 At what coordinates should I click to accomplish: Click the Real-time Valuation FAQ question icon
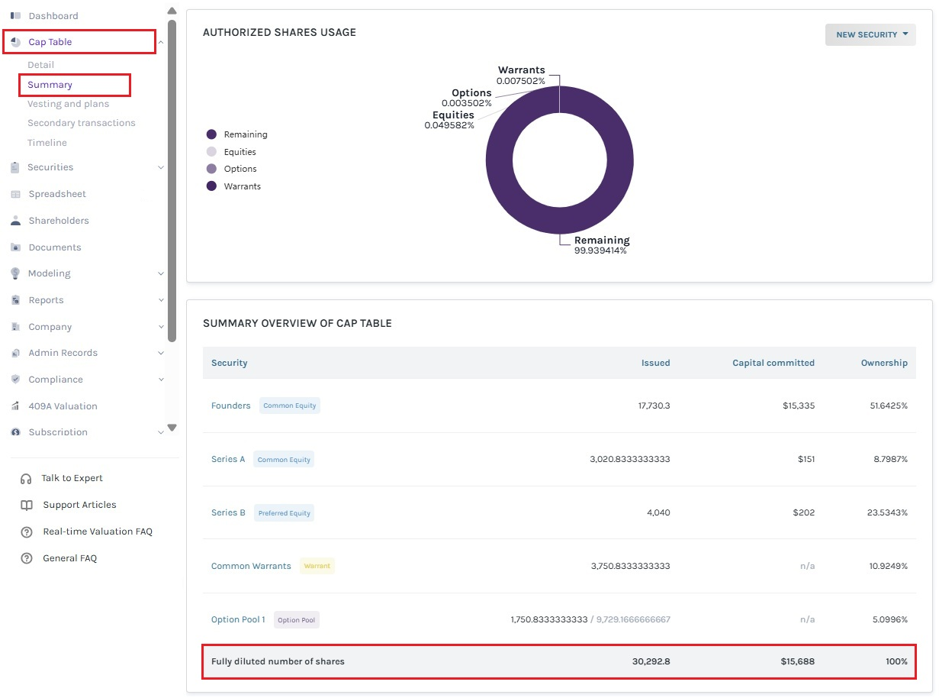[26, 532]
